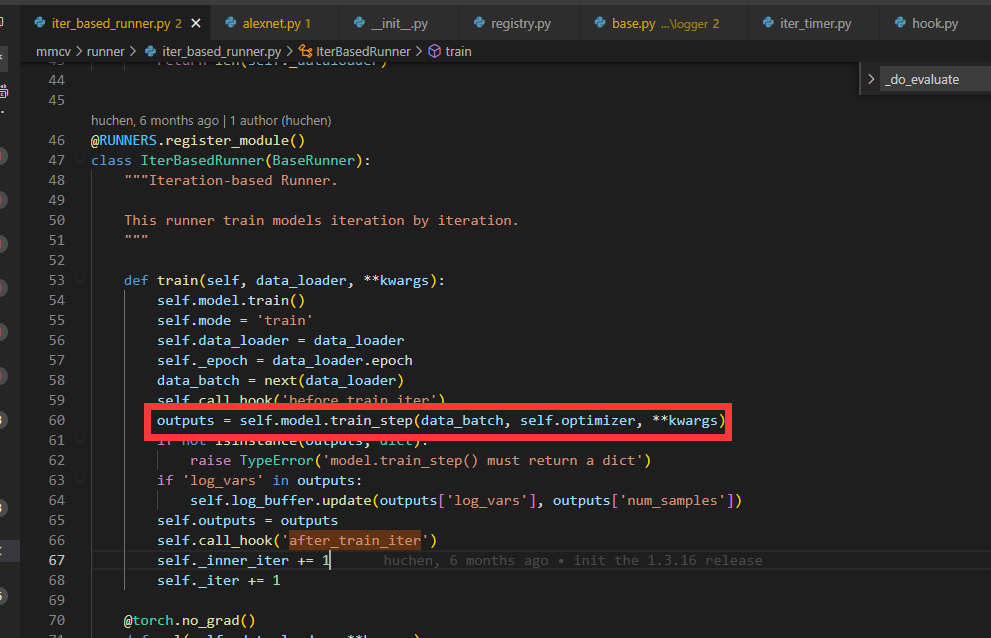Viewport: 991px width, 638px height.
Task: Click the Python icon in breadcrumb file
Action: coord(150,51)
